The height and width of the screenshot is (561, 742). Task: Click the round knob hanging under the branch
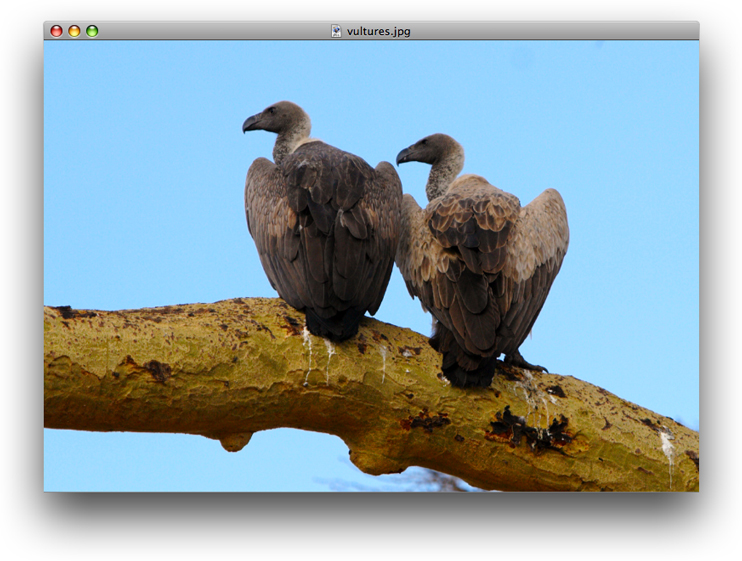[236, 440]
